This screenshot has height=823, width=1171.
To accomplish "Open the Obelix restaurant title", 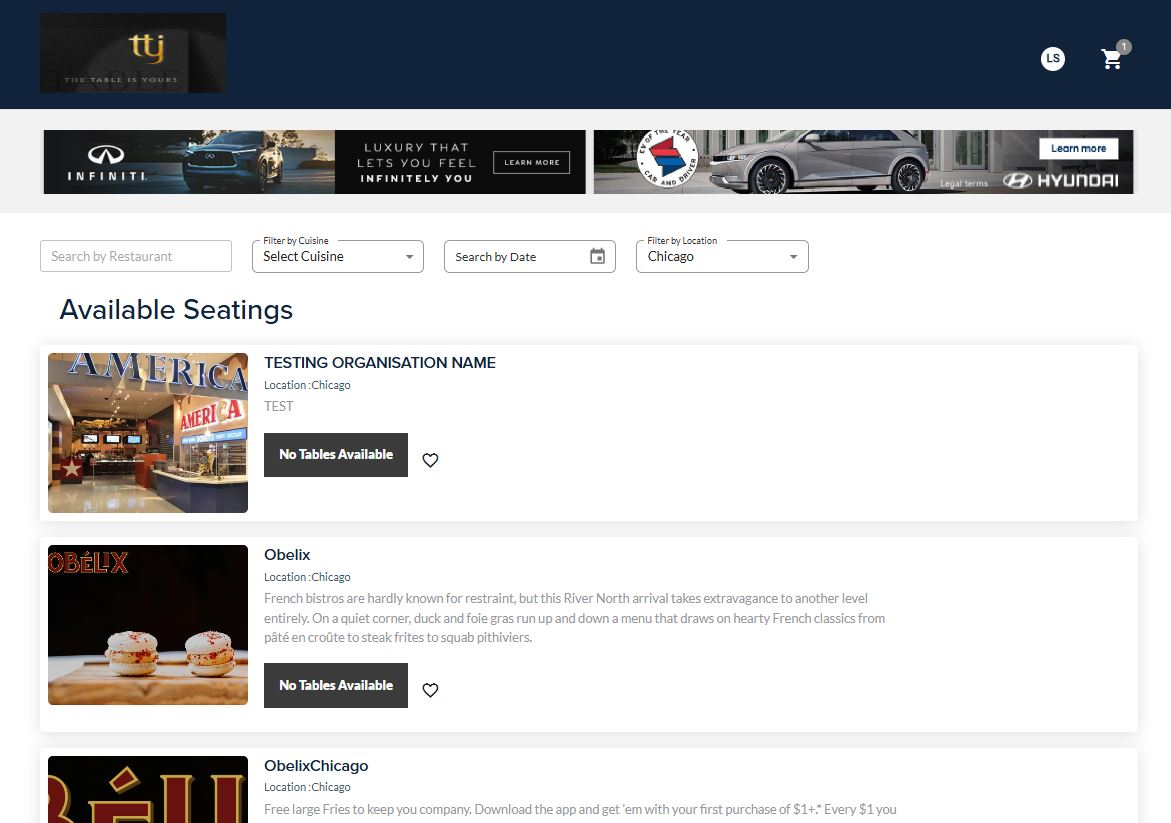I will click(x=287, y=555).
